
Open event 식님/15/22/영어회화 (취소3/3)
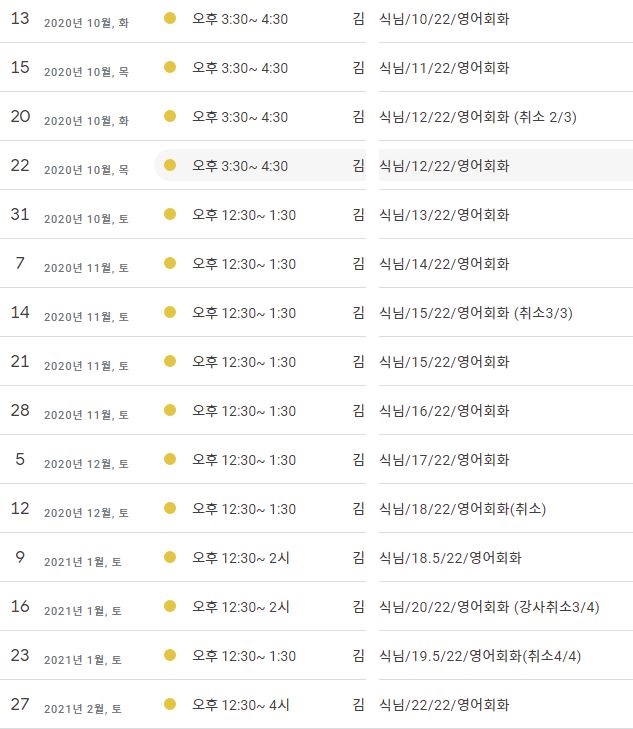(476, 313)
